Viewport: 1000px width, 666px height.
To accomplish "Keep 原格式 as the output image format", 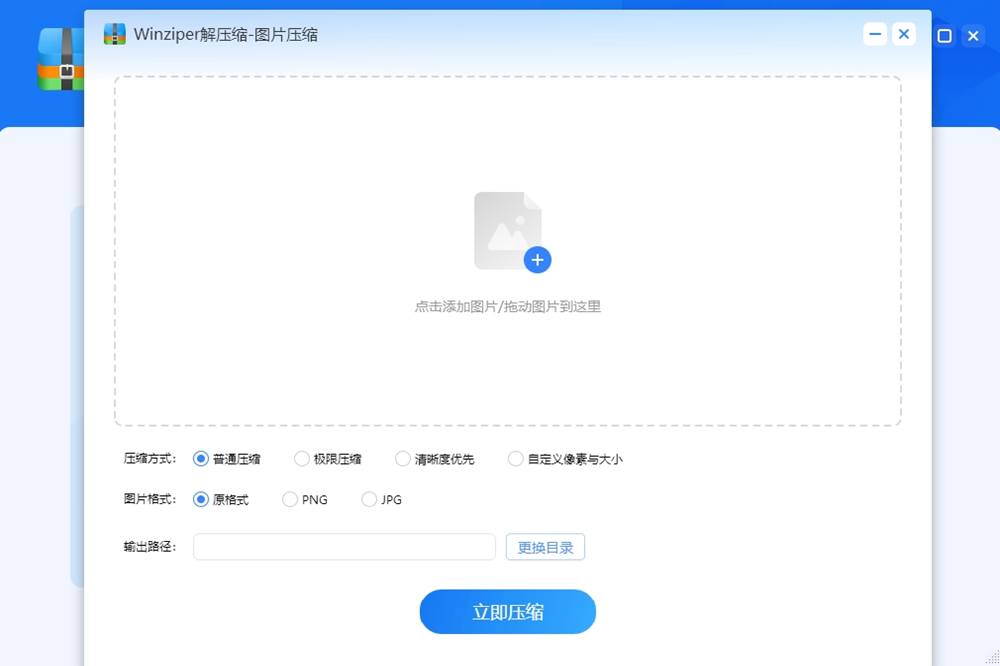I will click(199, 499).
